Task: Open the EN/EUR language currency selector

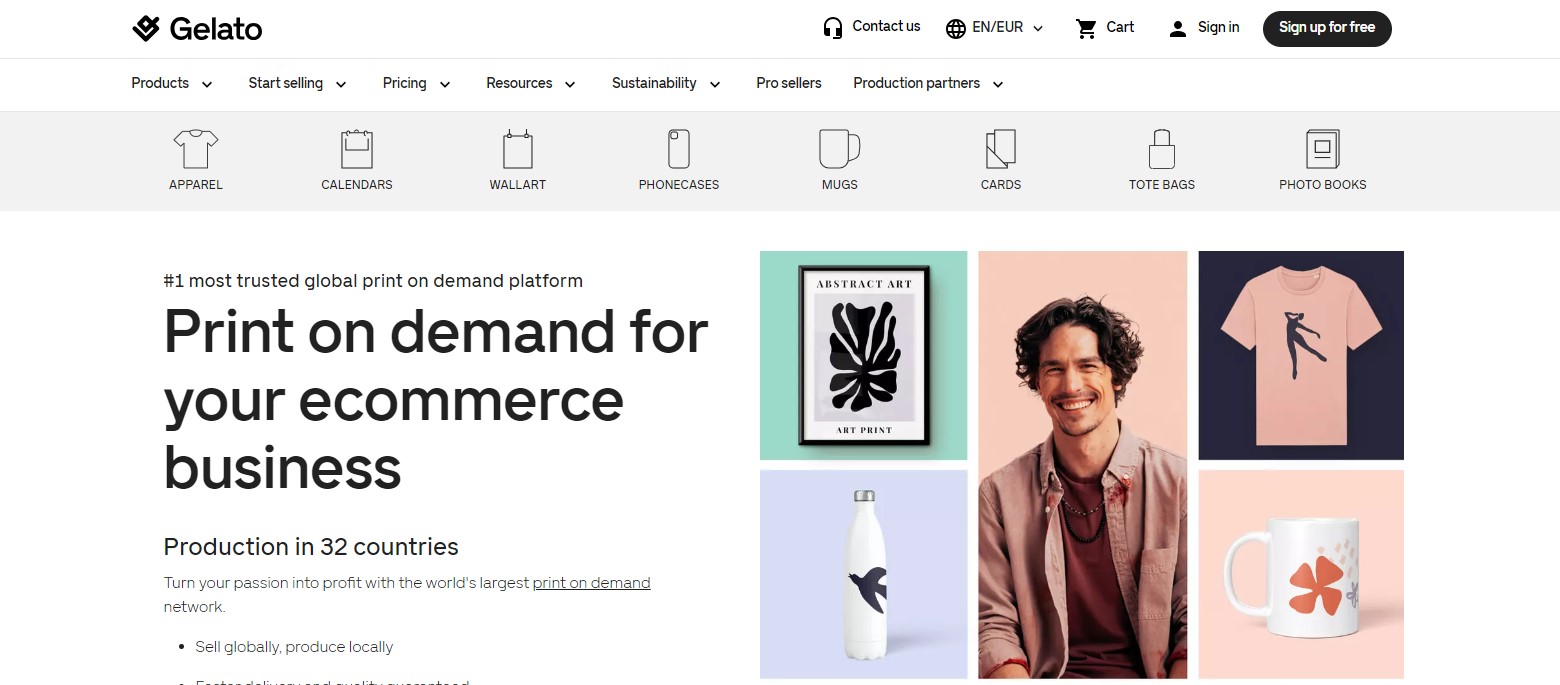Action: click(994, 28)
